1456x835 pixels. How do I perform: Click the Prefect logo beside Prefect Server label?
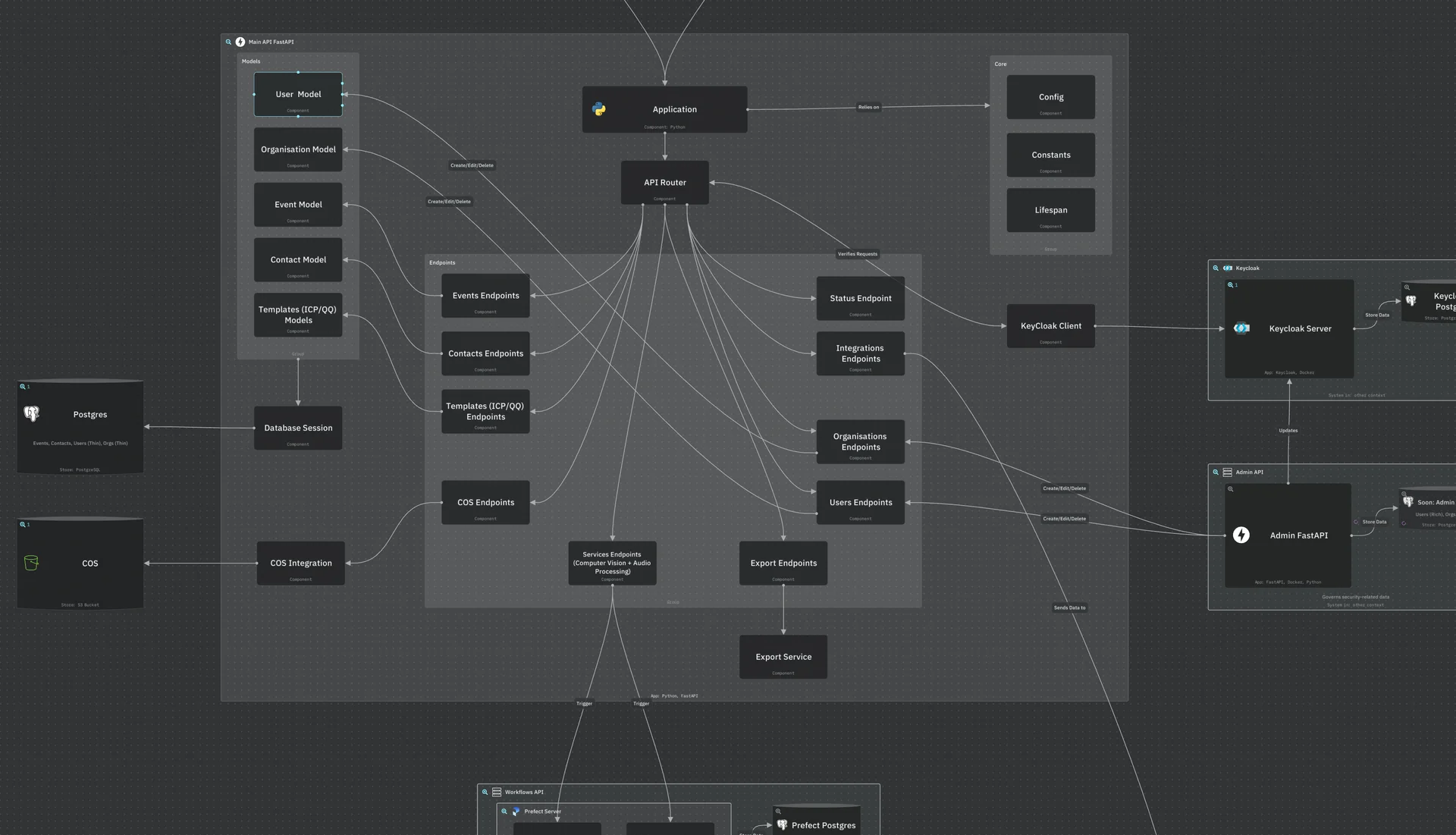(x=514, y=811)
